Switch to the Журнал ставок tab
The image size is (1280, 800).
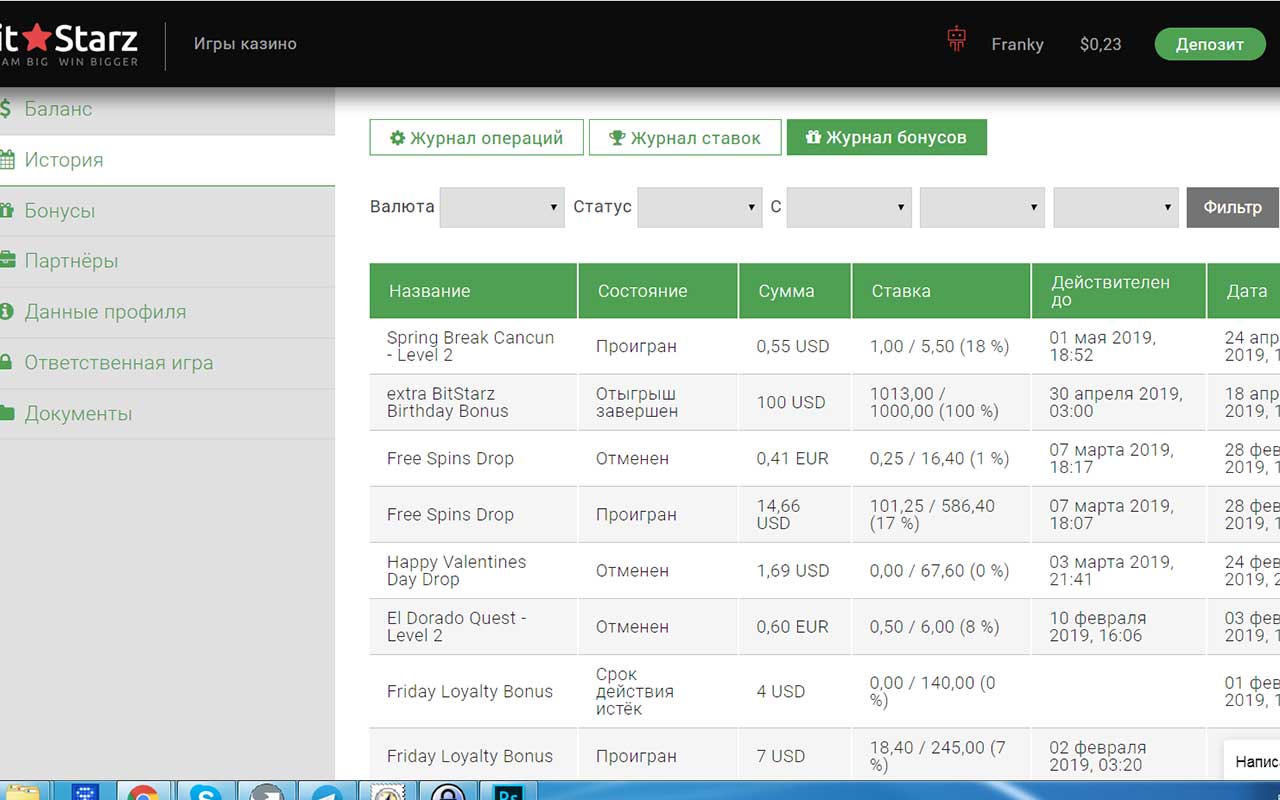click(x=685, y=138)
